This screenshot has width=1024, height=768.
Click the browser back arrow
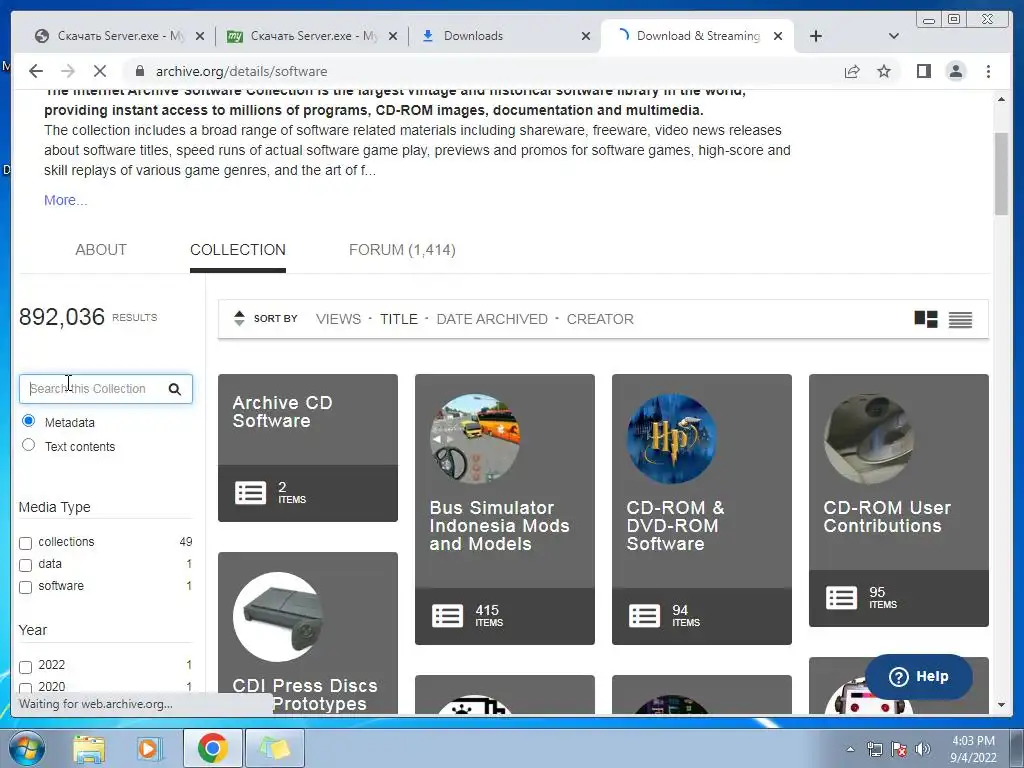click(x=36, y=71)
